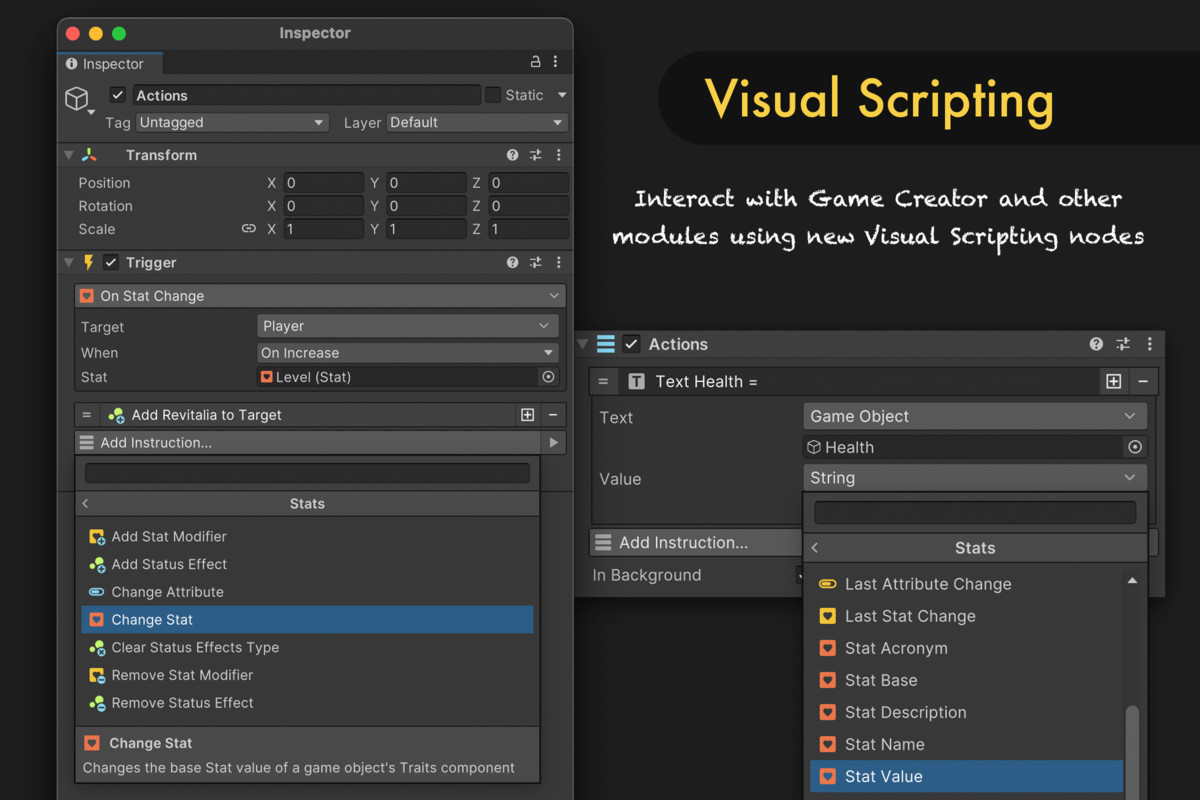The image size is (1200, 800).
Task: Click plus icon on Add Revitalia row
Action: (528, 415)
